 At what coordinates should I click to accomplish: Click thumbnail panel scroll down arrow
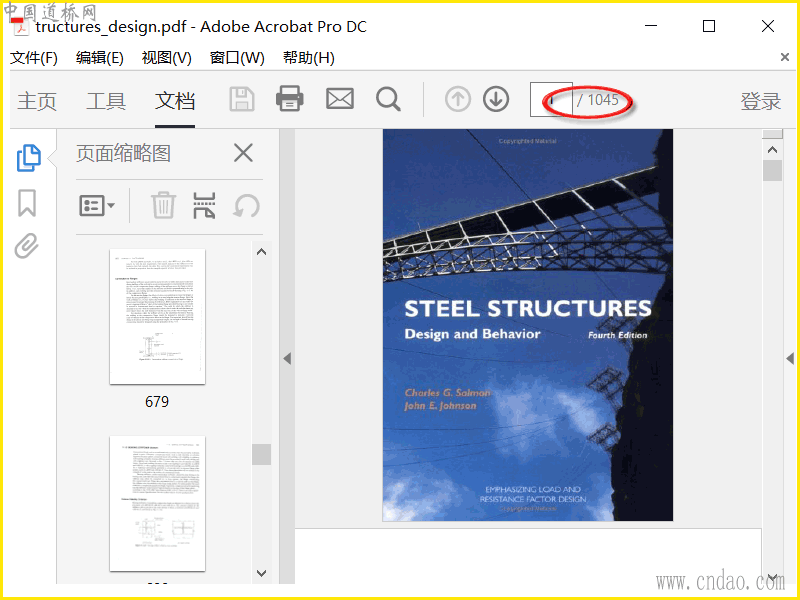pyautogui.click(x=261, y=573)
